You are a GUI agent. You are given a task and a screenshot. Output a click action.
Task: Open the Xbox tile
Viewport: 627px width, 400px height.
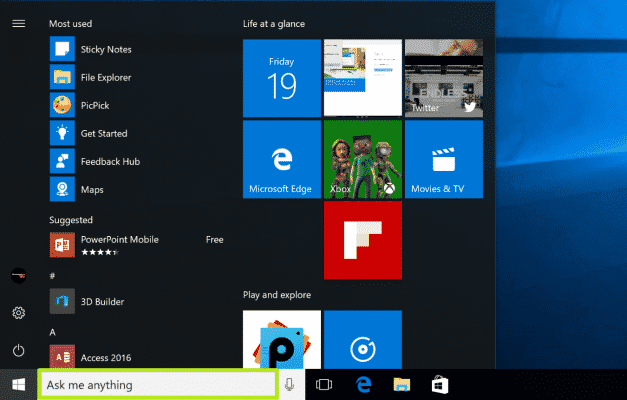pyautogui.click(x=362, y=160)
